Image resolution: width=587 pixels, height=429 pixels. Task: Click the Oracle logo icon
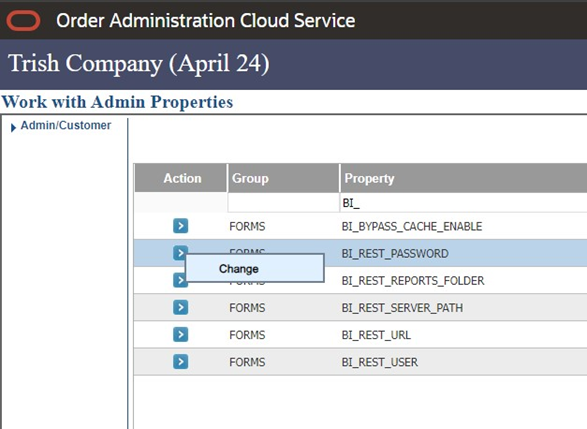tap(23, 21)
